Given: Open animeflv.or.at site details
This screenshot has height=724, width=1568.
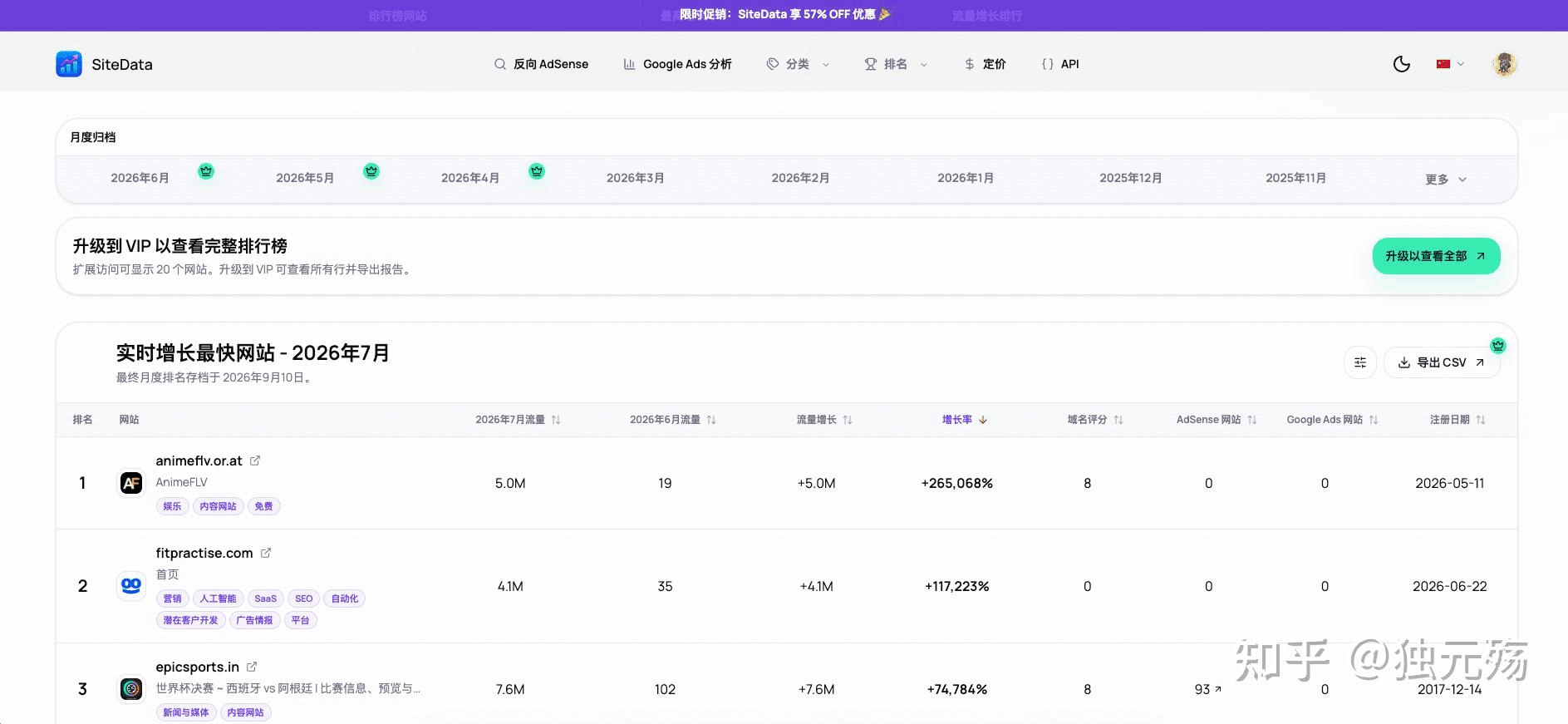Looking at the screenshot, I should [199, 461].
